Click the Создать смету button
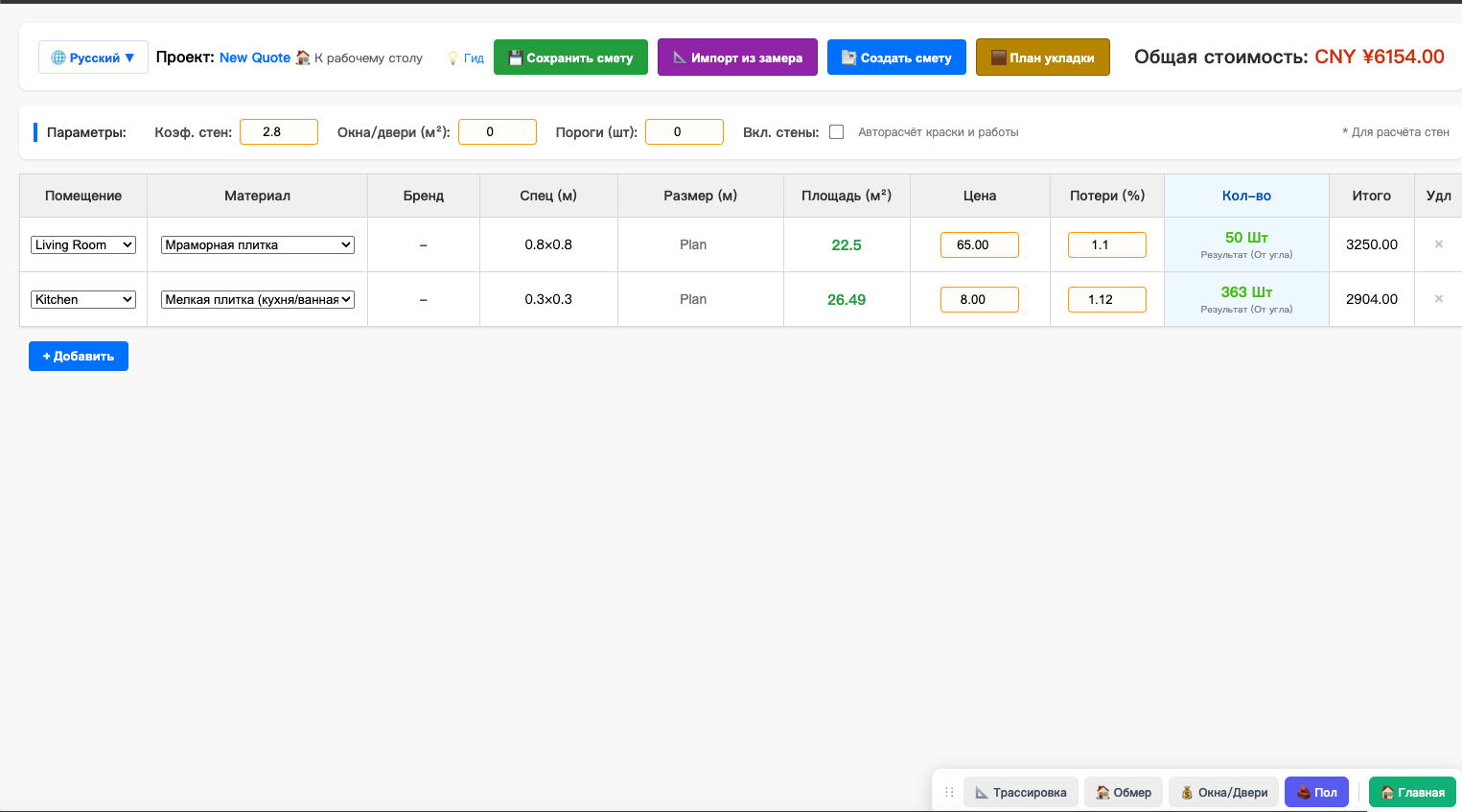The width and height of the screenshot is (1462, 812). tap(896, 58)
